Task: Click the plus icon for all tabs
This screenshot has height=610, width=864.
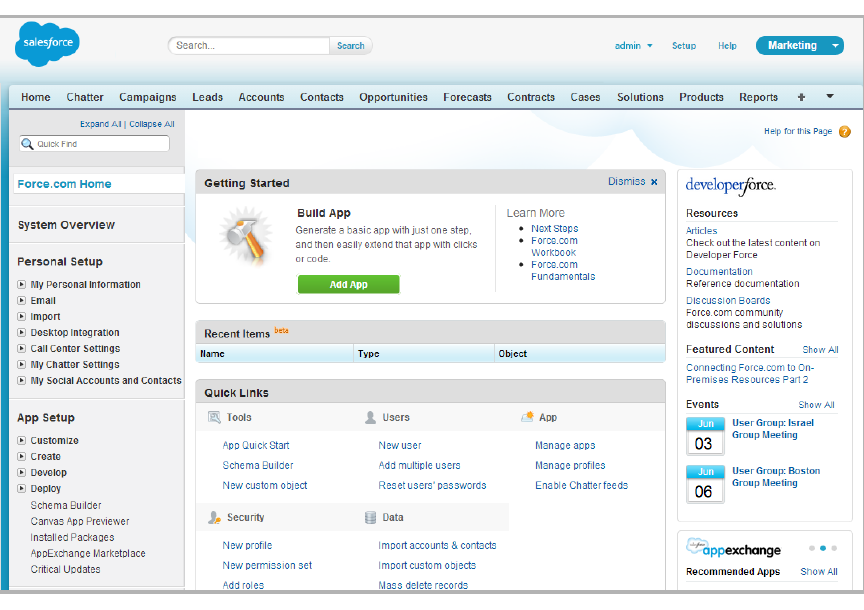Action: click(801, 97)
